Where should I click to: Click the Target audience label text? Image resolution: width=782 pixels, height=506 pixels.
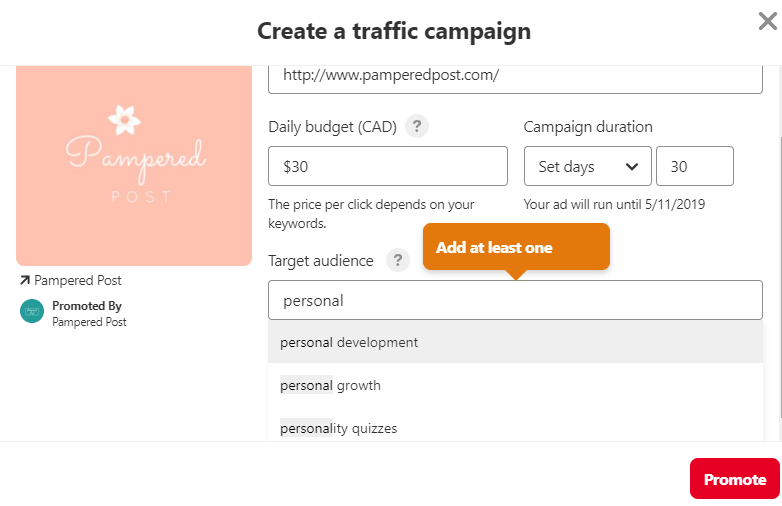coord(321,261)
